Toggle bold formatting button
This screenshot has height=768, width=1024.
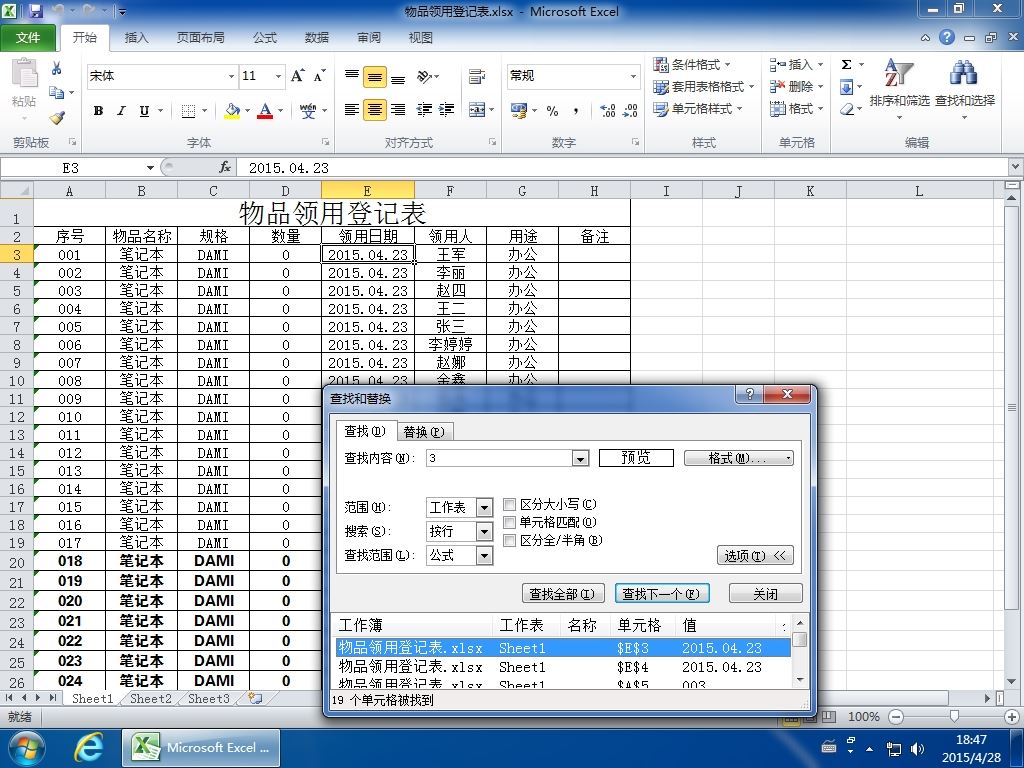point(98,111)
